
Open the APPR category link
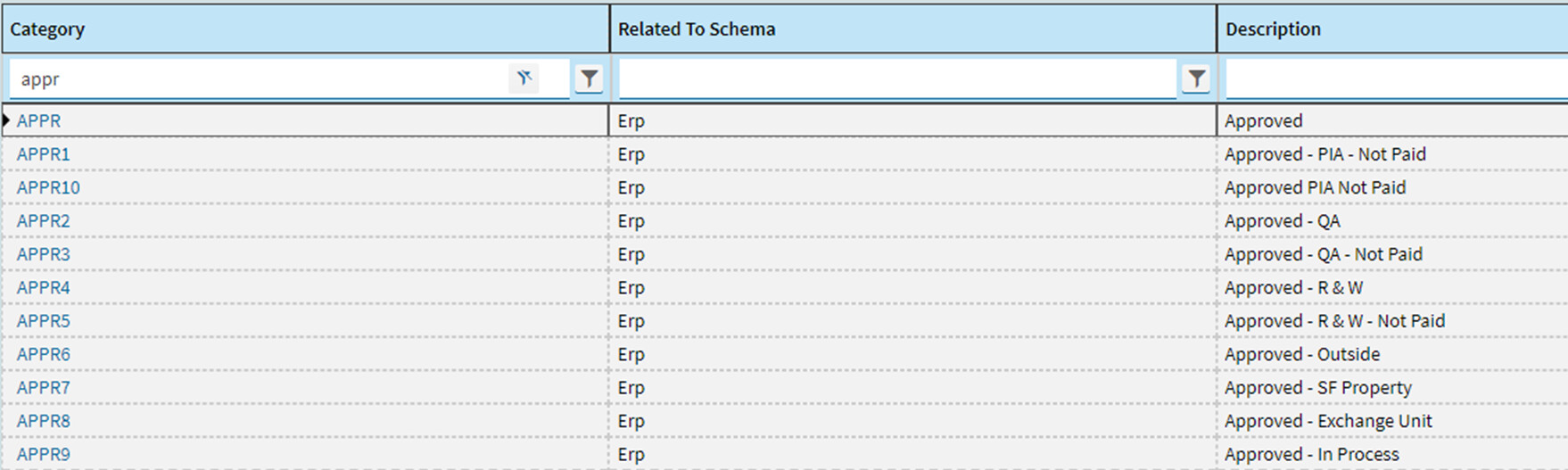(x=38, y=120)
